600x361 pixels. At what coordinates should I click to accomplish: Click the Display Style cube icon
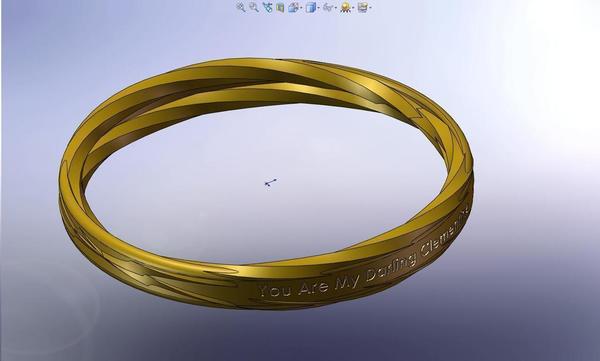[x=311, y=7]
